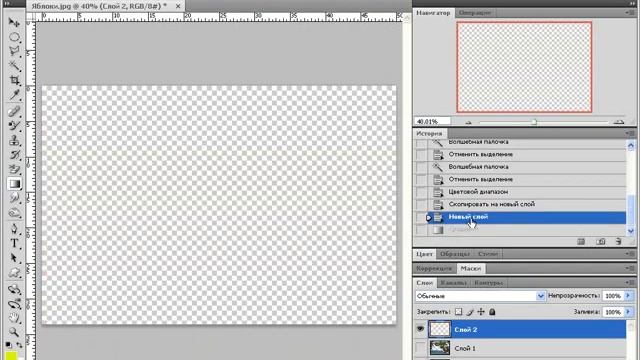Select the Polygonal Lasso tool
The image size is (640, 360).
[x=14, y=51]
